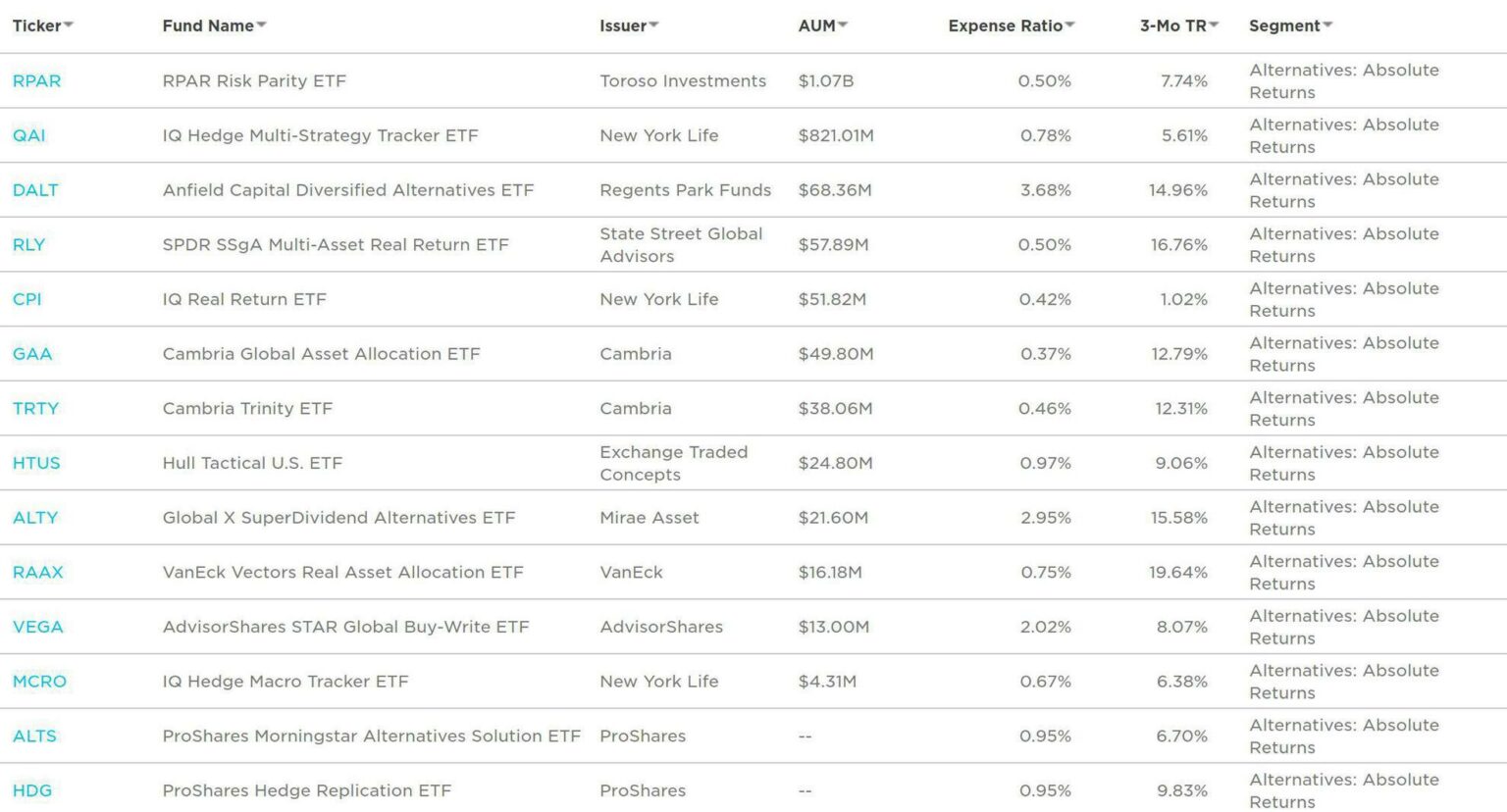Open the QAI ticker link
This screenshot has height=812, width=1507.
coord(28,135)
